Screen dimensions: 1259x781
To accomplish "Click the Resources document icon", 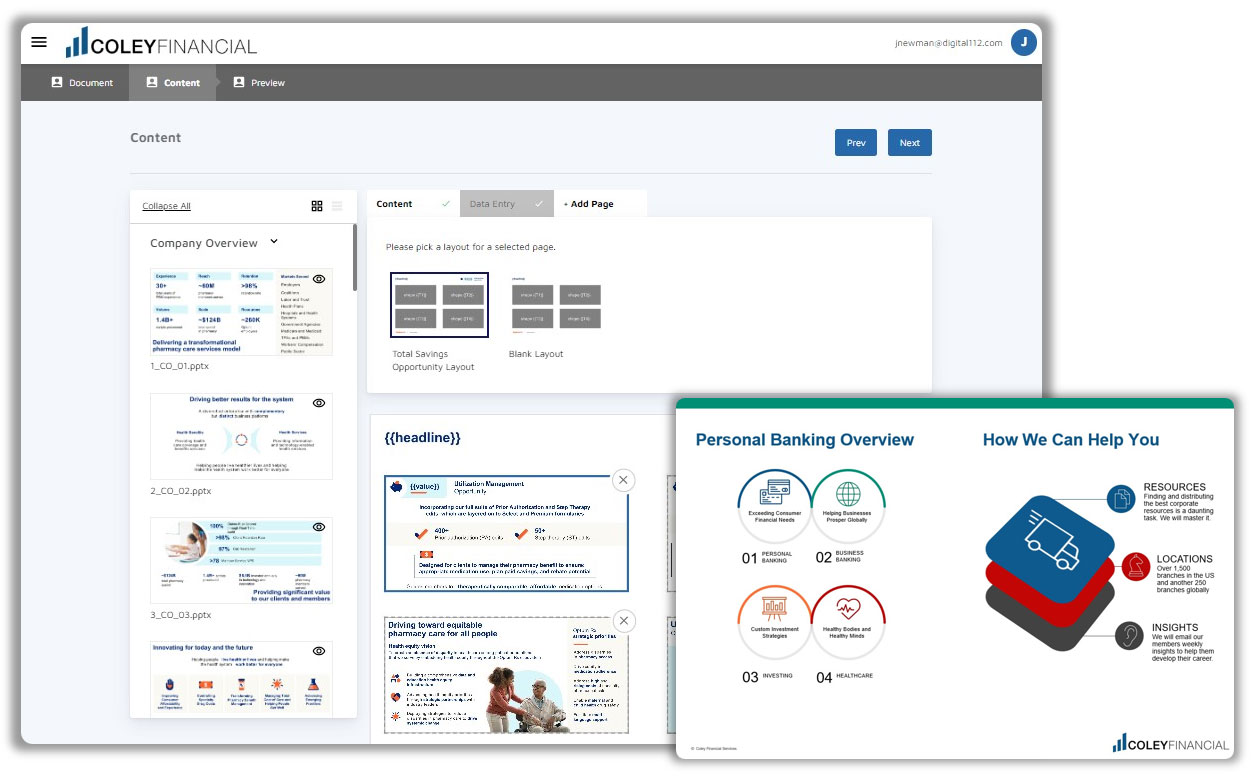I will coord(1122,497).
